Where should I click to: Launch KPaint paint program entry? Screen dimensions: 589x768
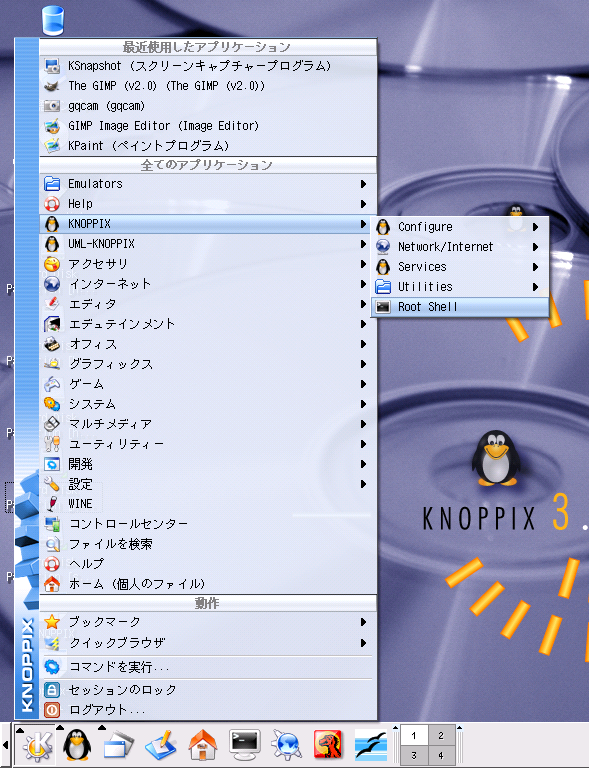208,145
